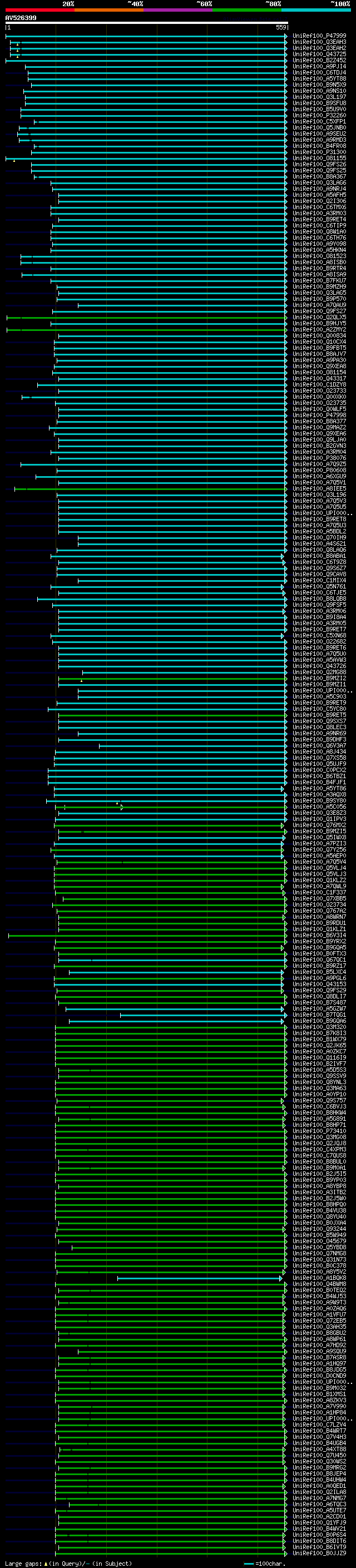The height and width of the screenshot is (1568, 356).
Task: Open hit UniRef100_P47999
Action: click(319, 36)
